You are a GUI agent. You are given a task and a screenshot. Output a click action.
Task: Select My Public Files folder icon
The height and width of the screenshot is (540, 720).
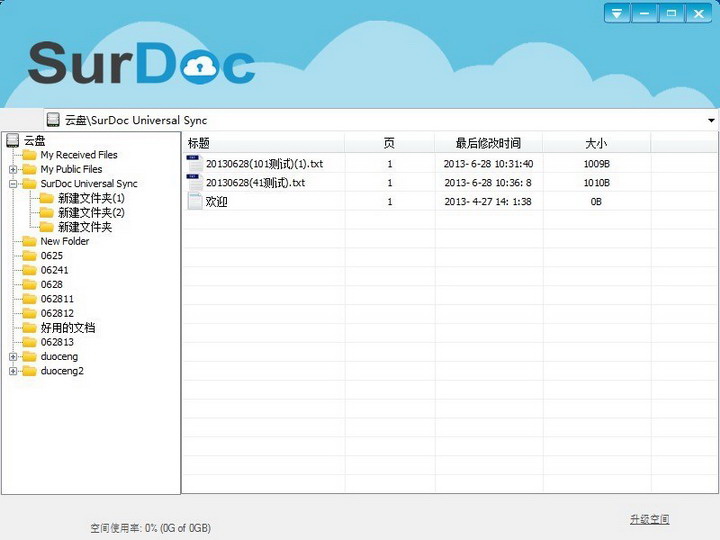click(x=29, y=169)
